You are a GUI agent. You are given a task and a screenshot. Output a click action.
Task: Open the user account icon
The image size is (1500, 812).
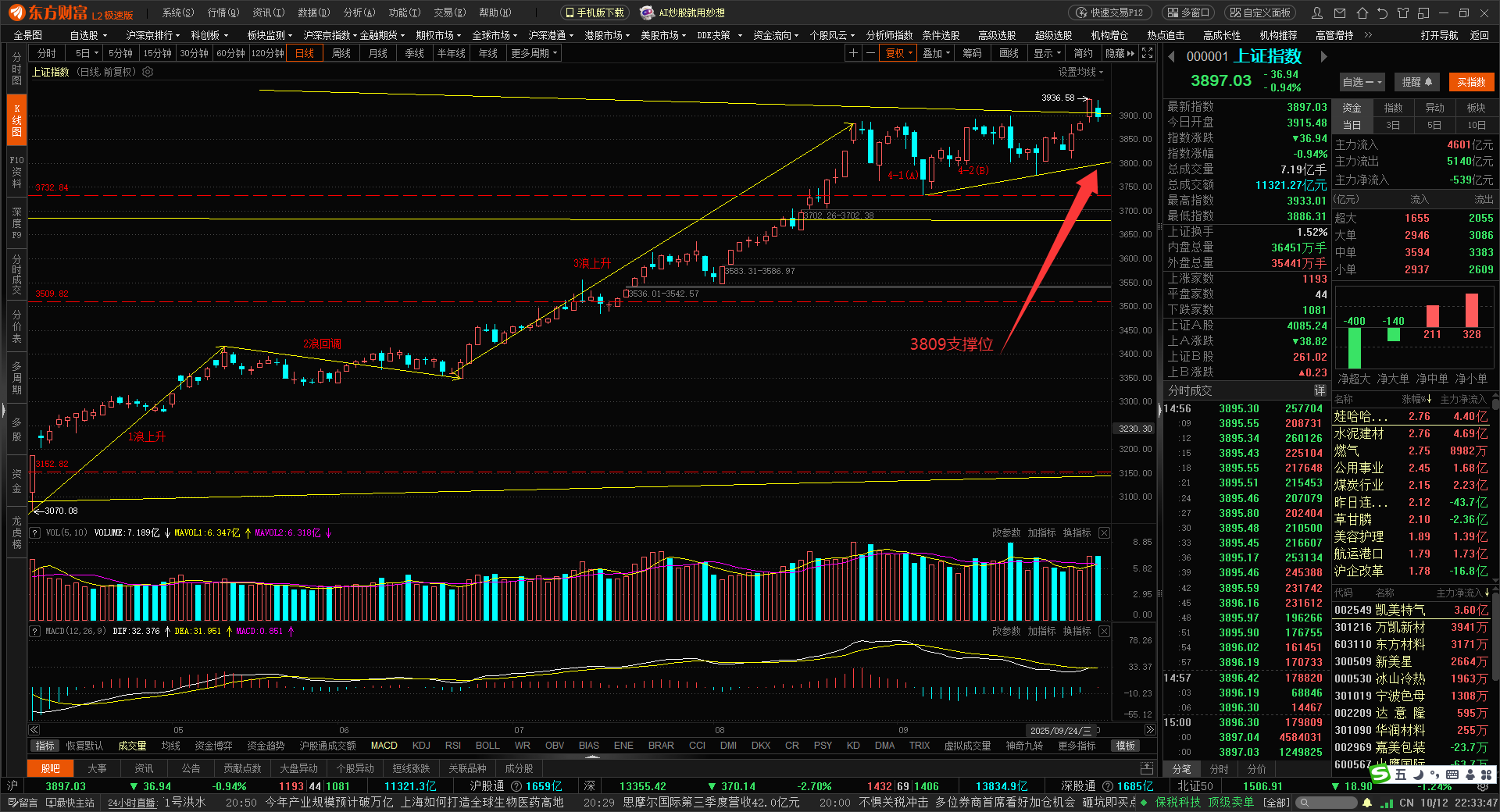pyautogui.click(x=1317, y=13)
